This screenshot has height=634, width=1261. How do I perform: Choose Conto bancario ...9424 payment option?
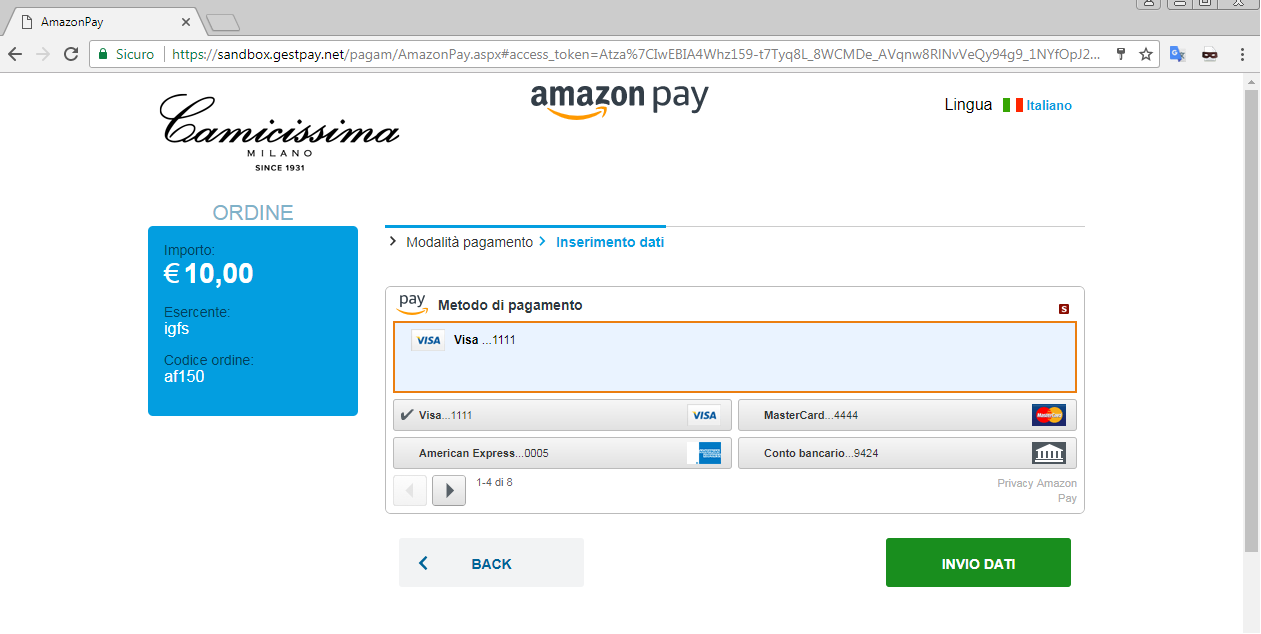pyautogui.click(x=907, y=453)
